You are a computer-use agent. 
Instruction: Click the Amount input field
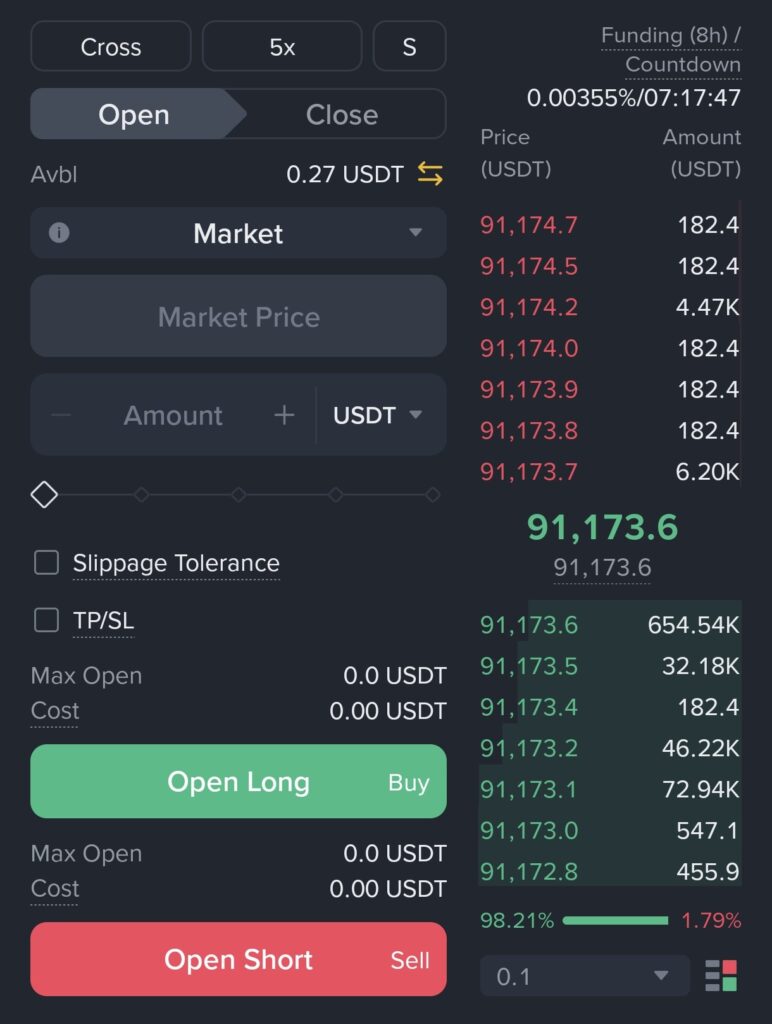coord(173,415)
